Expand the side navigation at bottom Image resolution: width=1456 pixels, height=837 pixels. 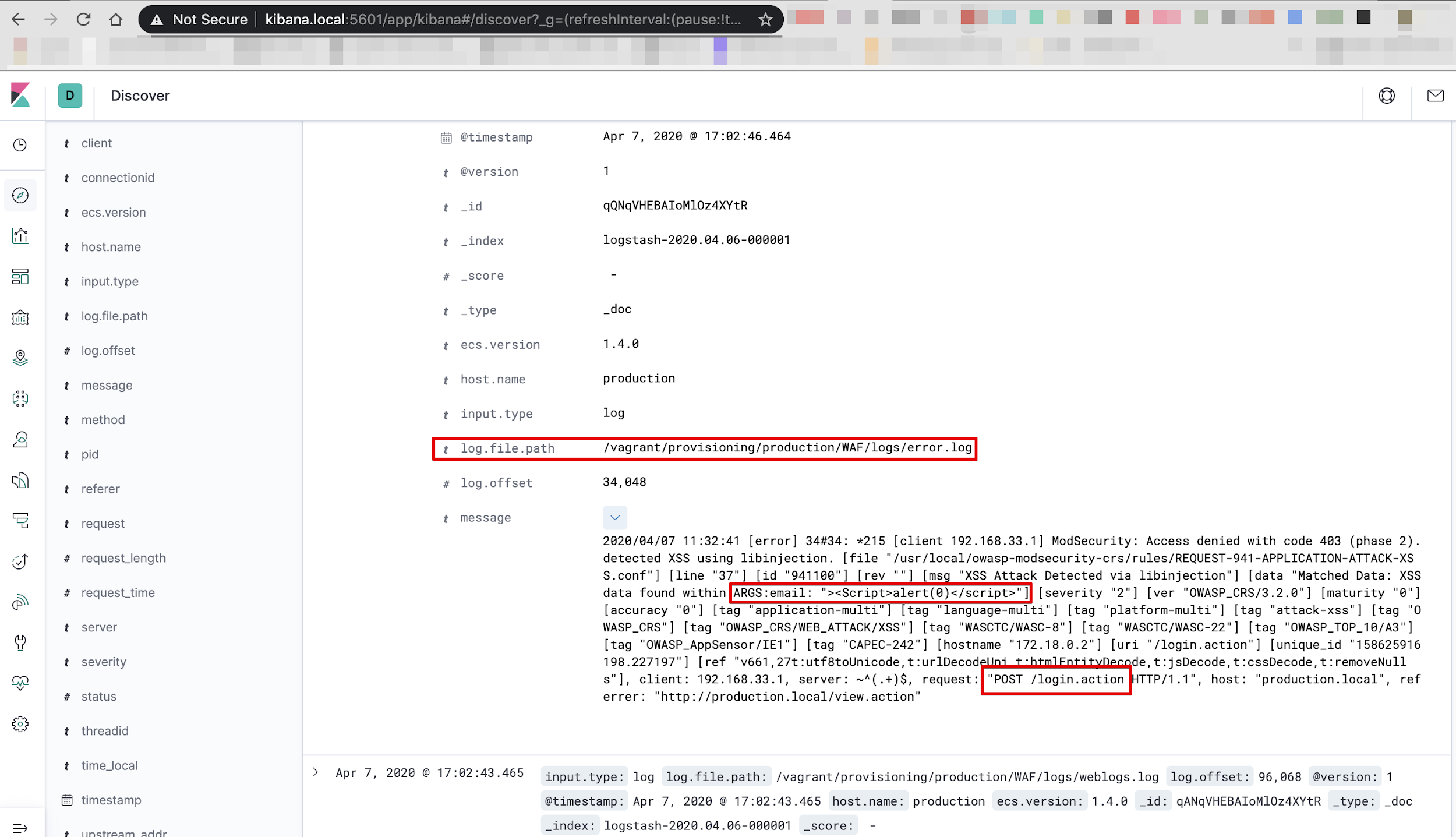(x=20, y=828)
